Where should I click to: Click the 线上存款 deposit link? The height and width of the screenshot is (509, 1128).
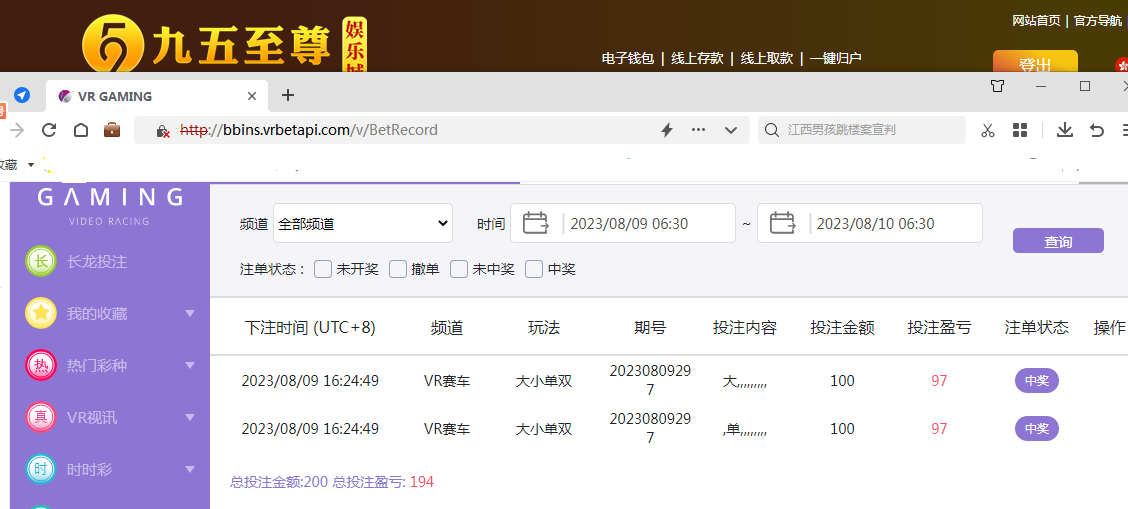click(x=697, y=58)
